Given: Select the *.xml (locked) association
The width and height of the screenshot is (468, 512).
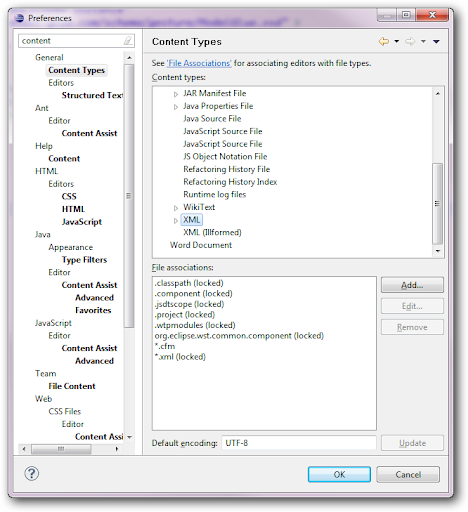Looking at the screenshot, I should (180, 357).
